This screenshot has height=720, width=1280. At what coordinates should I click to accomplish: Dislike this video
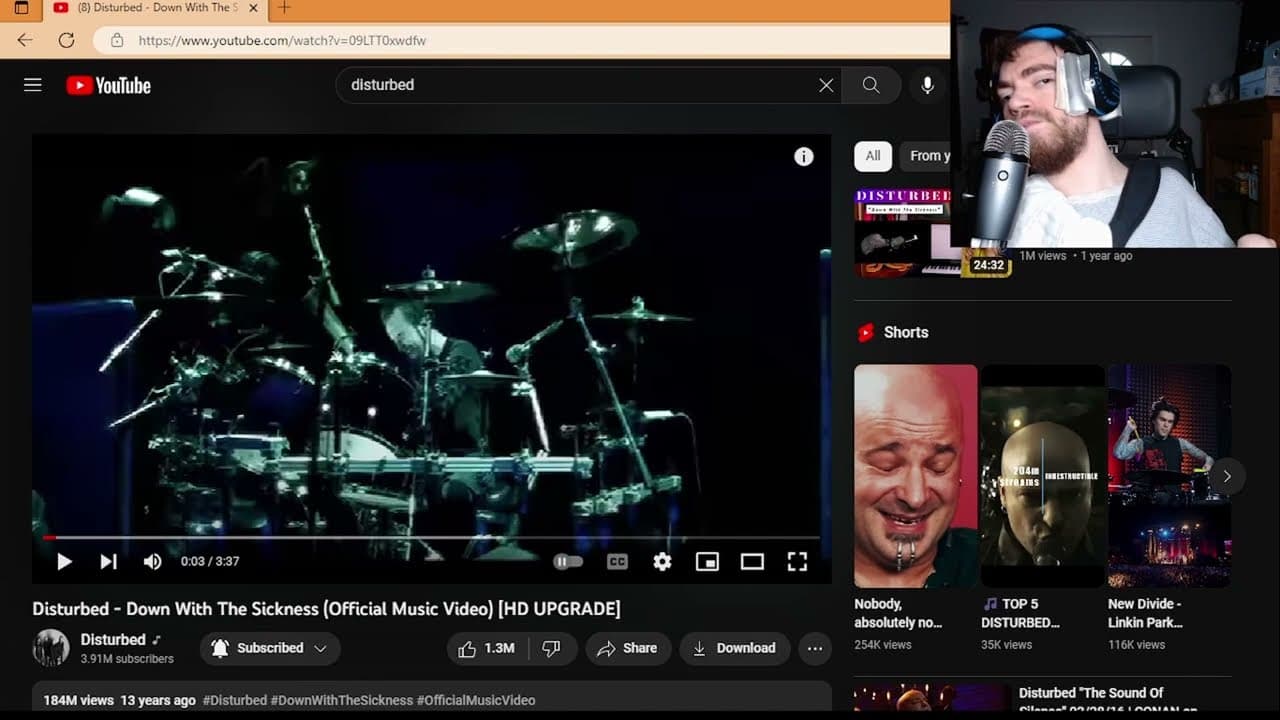[551, 648]
